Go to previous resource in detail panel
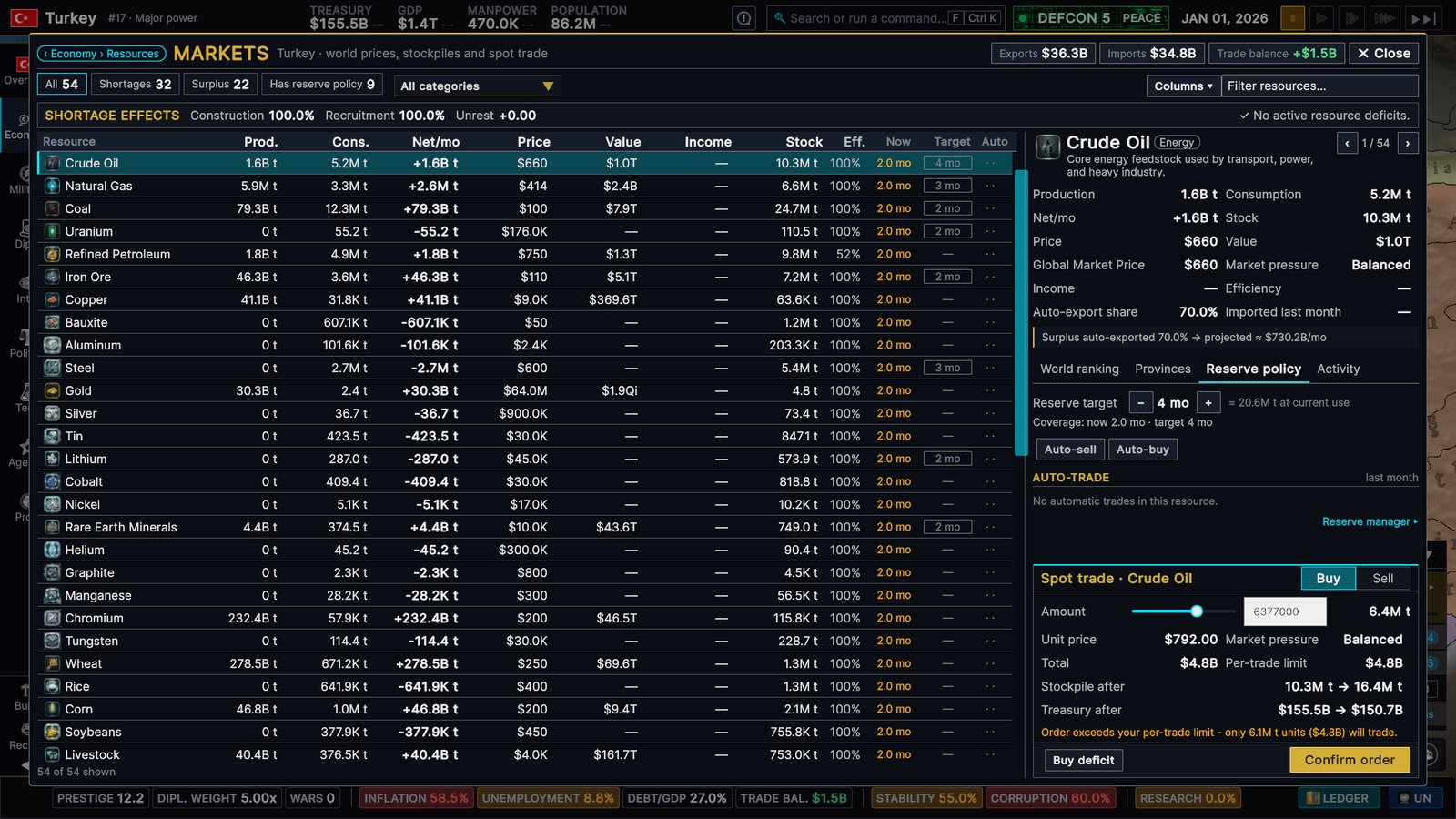 (1348, 143)
